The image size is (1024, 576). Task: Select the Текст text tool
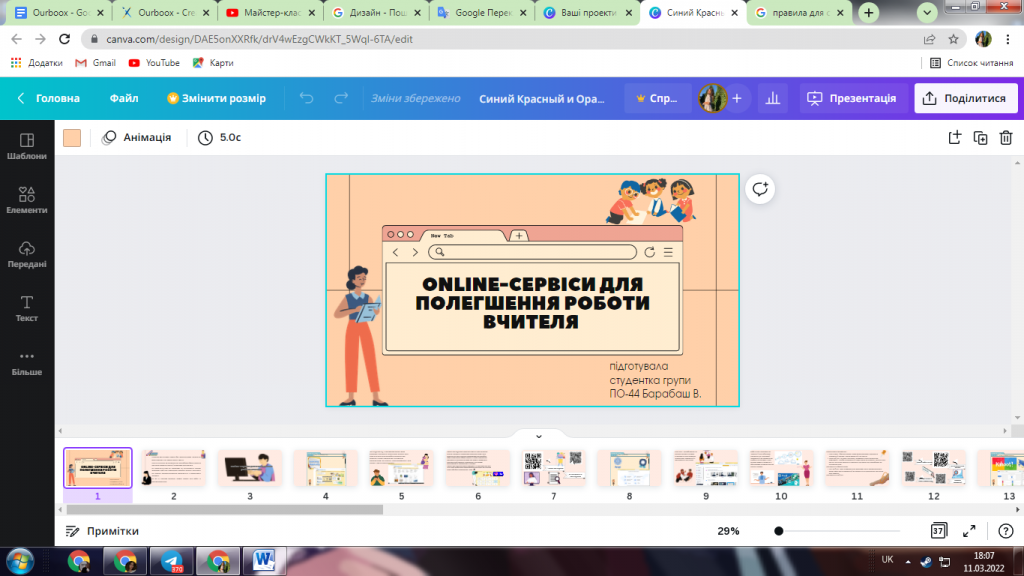(x=26, y=308)
